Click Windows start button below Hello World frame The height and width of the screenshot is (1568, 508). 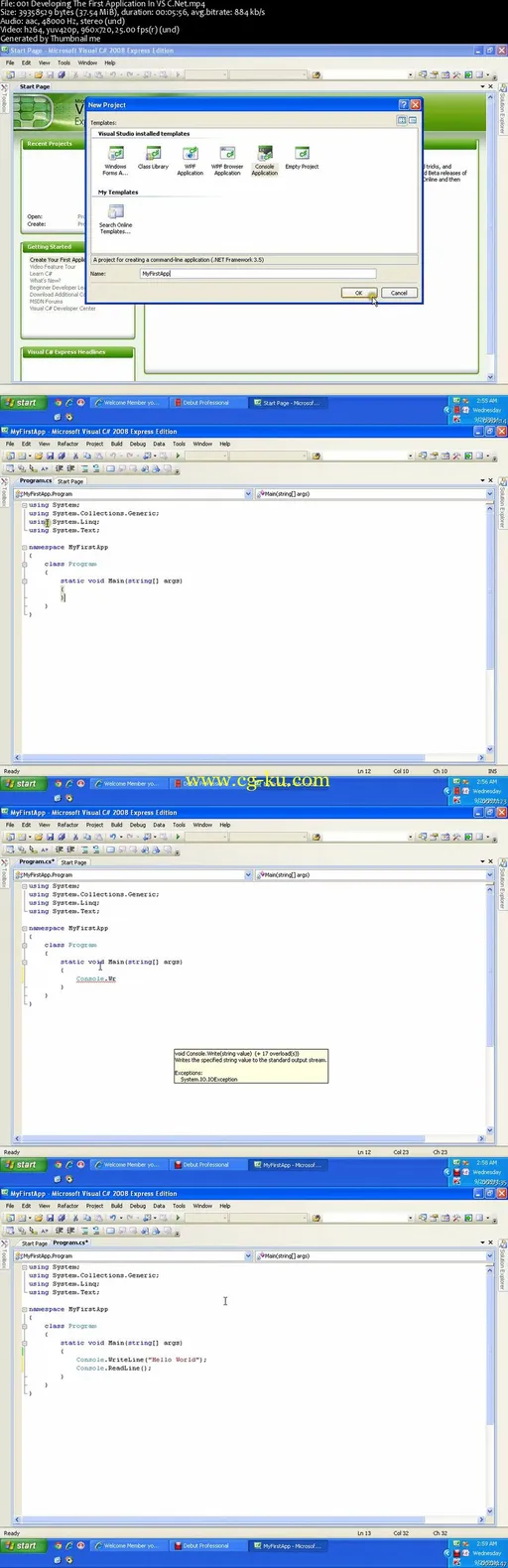point(22,1545)
